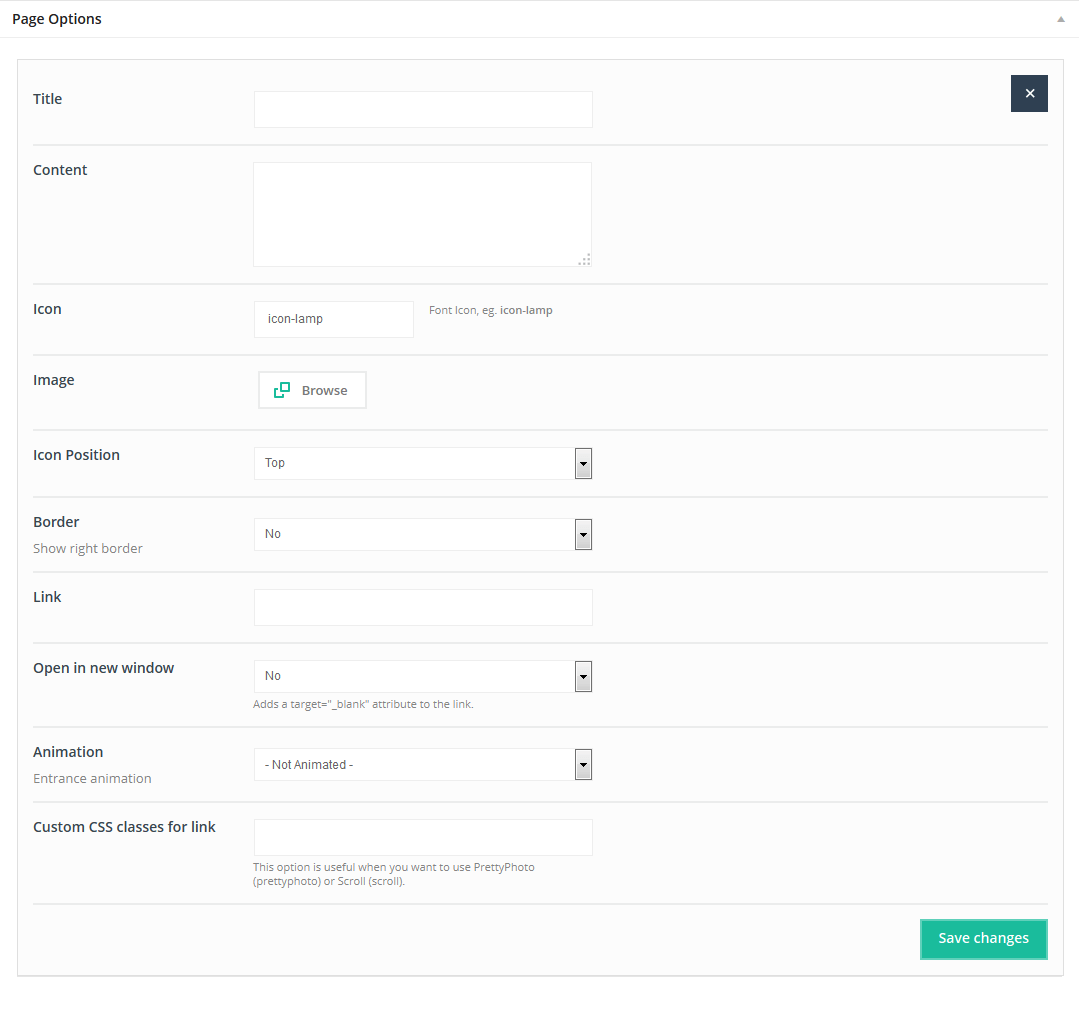Image resolution: width=1079 pixels, height=1009 pixels.
Task: Click the Link input field
Action: tap(423, 607)
